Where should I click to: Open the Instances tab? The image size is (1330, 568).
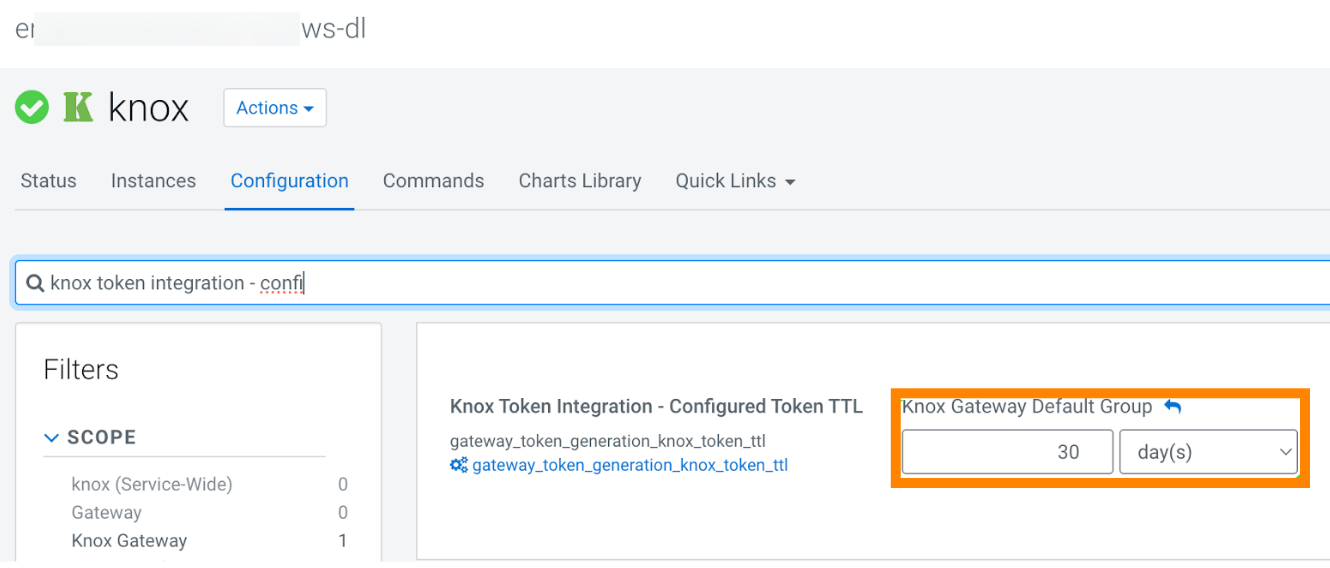coord(153,181)
